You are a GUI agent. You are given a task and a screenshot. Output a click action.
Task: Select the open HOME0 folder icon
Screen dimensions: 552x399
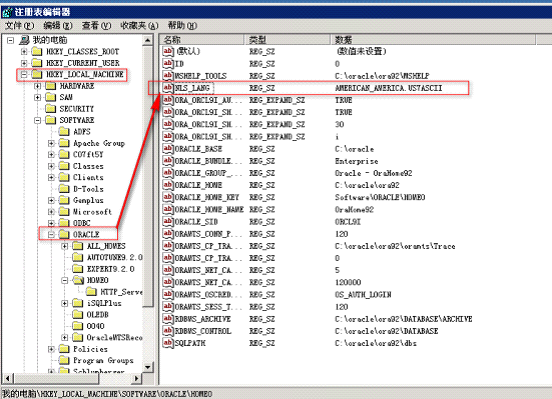pyautogui.click(x=78, y=280)
